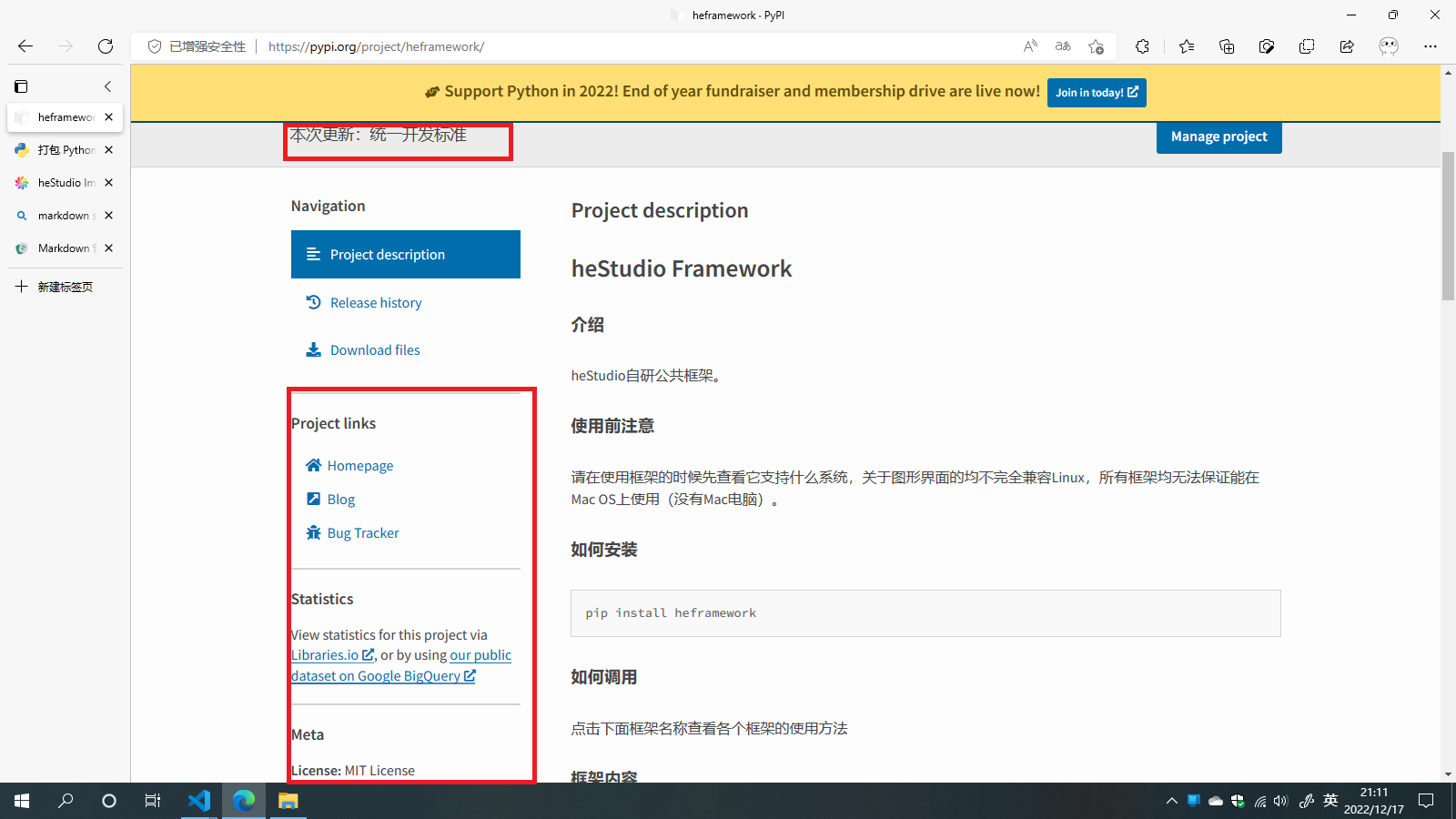Open Cortana circle icon on taskbar
The image size is (1456, 819).
[109, 801]
